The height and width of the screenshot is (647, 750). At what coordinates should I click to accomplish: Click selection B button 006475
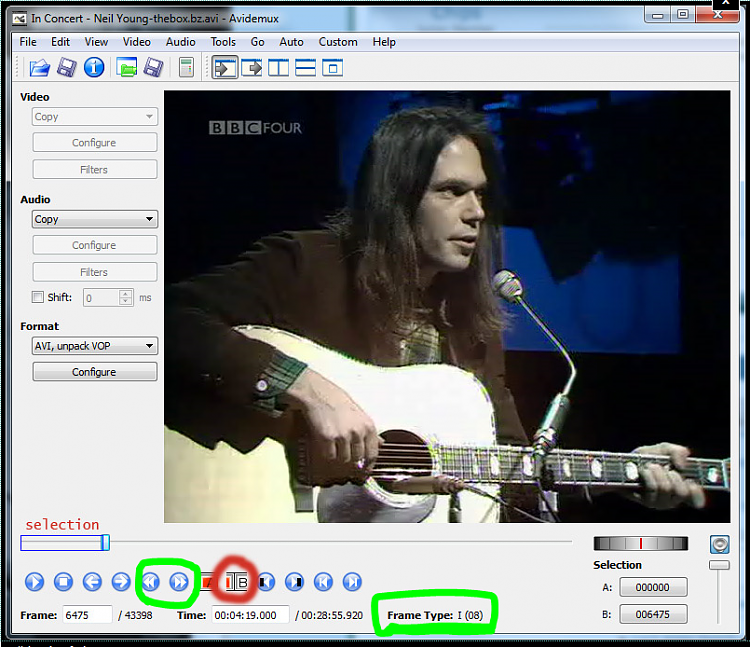coord(653,614)
